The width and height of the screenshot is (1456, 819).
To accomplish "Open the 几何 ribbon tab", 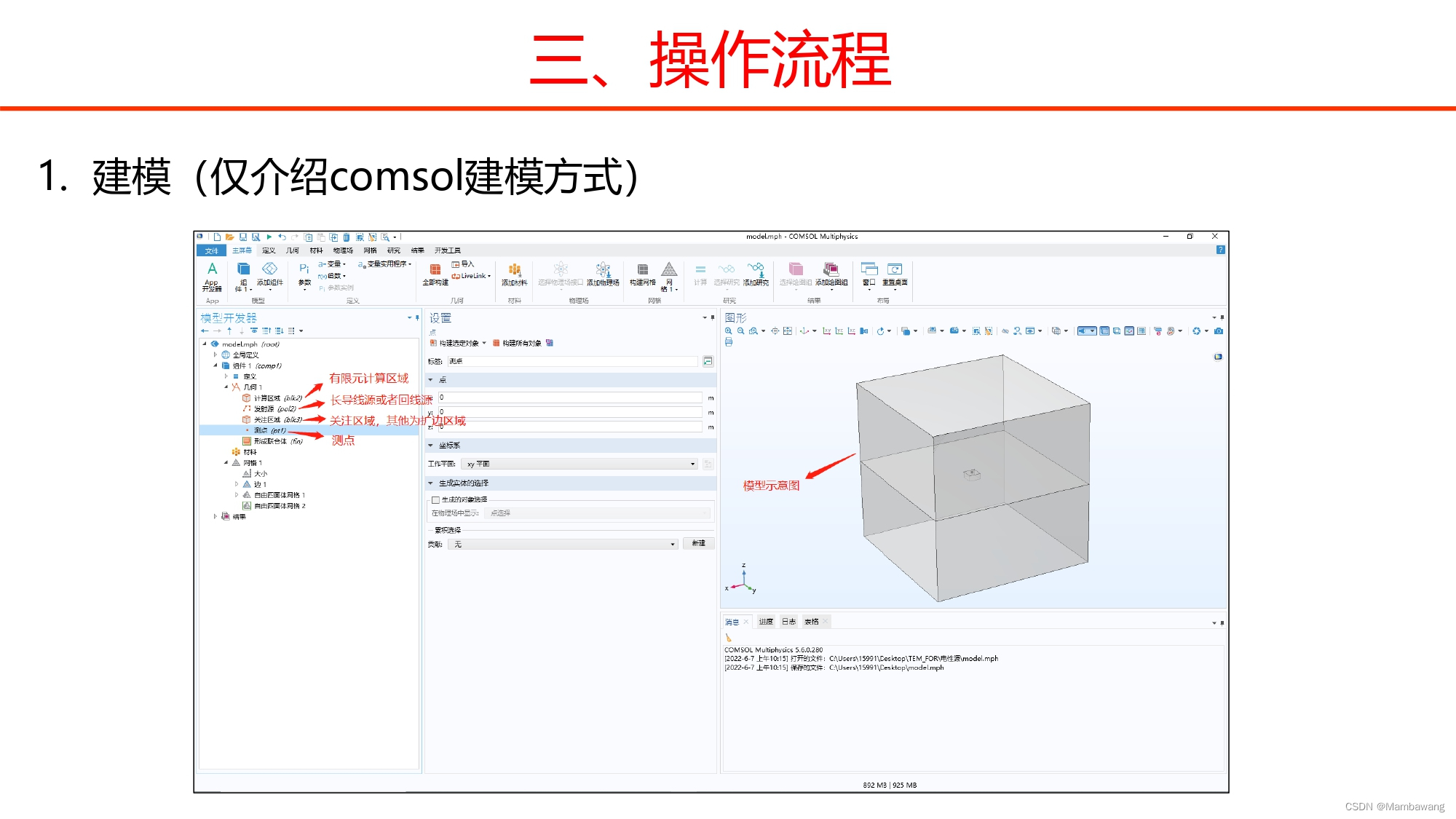I will click(292, 250).
